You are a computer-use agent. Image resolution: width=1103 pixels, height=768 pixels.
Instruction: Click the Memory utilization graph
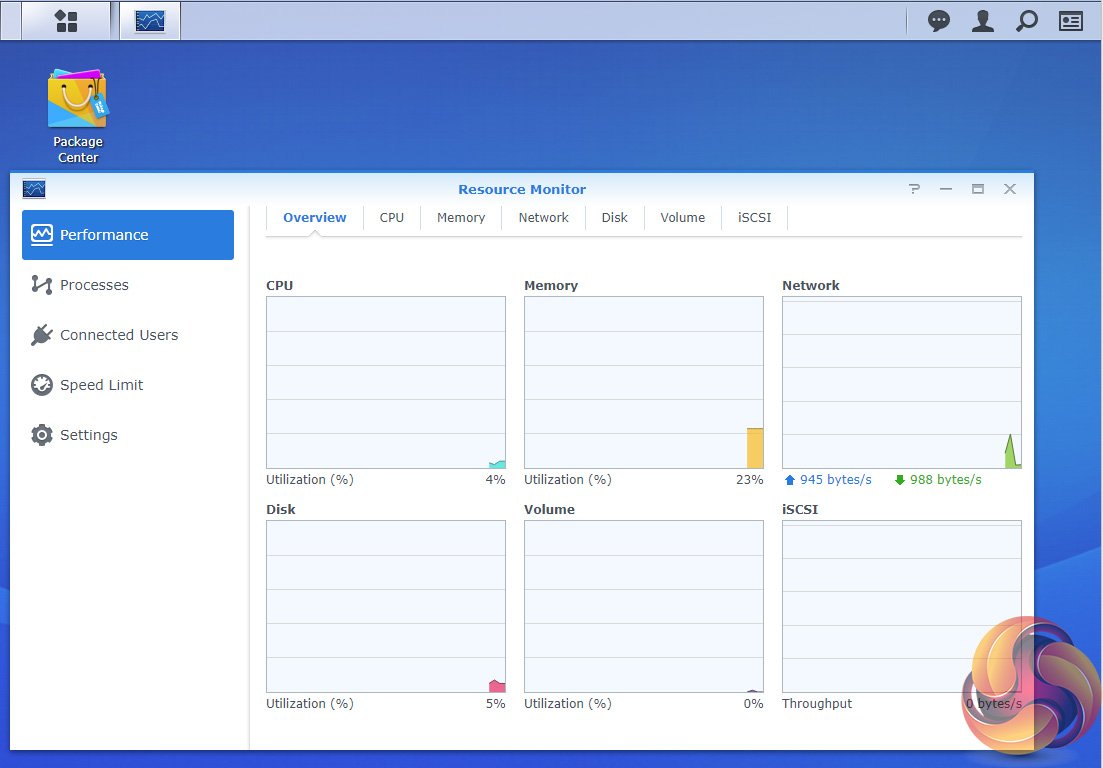(644, 382)
